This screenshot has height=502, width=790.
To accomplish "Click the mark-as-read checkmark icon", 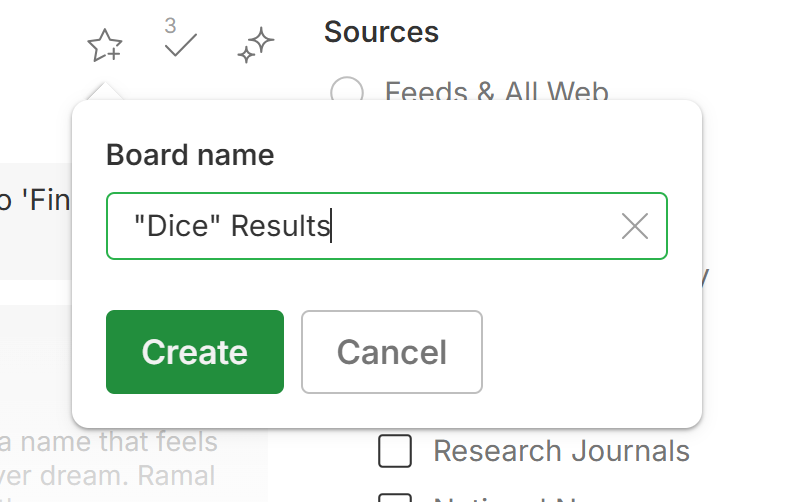I will [x=180, y=45].
